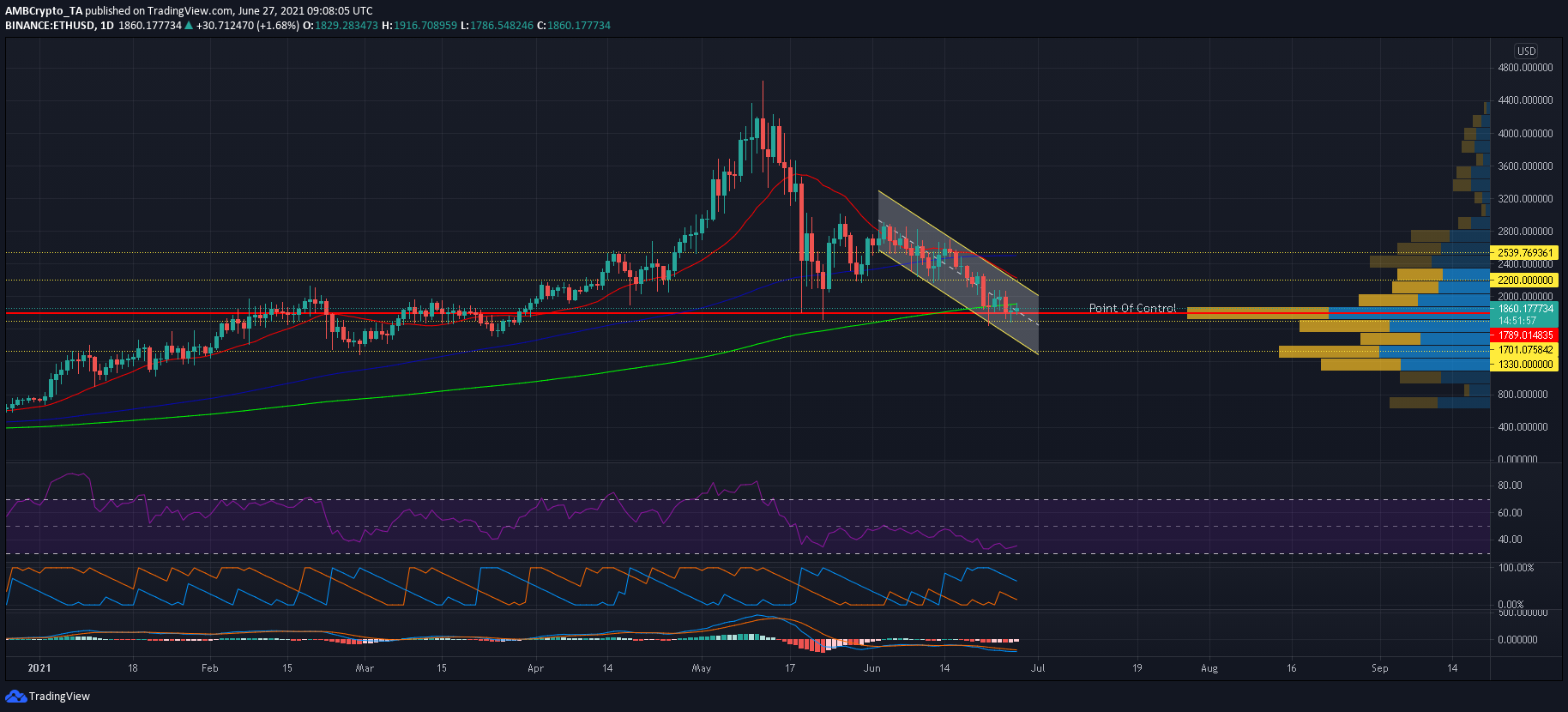Click the 4800.000000 price axis label

click(1525, 68)
